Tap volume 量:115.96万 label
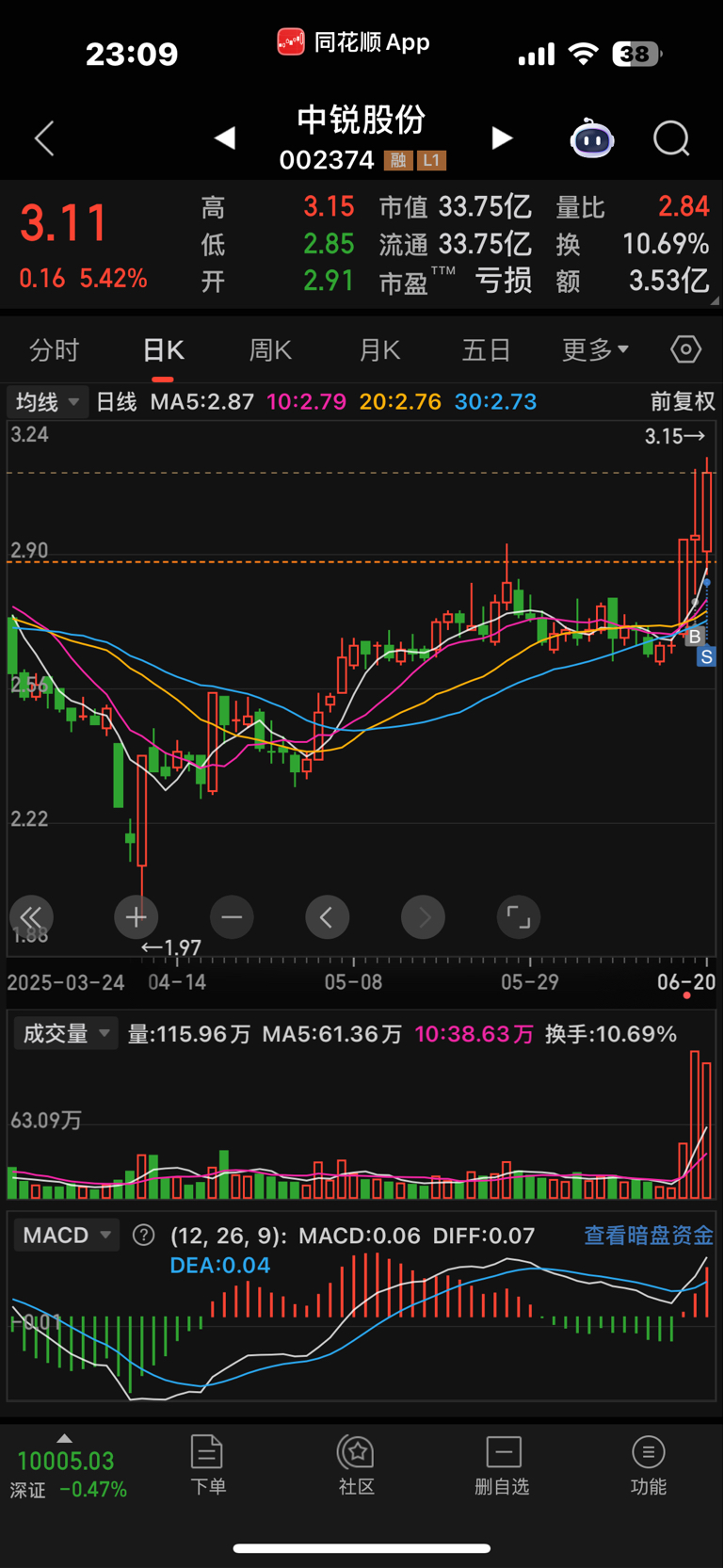724x1568 pixels. [x=189, y=1034]
